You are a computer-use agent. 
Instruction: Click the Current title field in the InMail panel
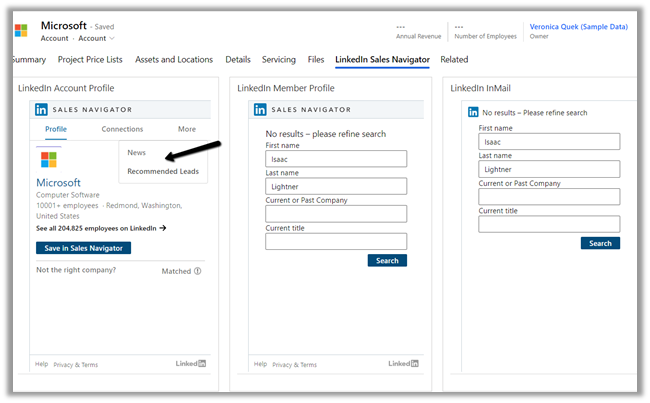click(549, 223)
